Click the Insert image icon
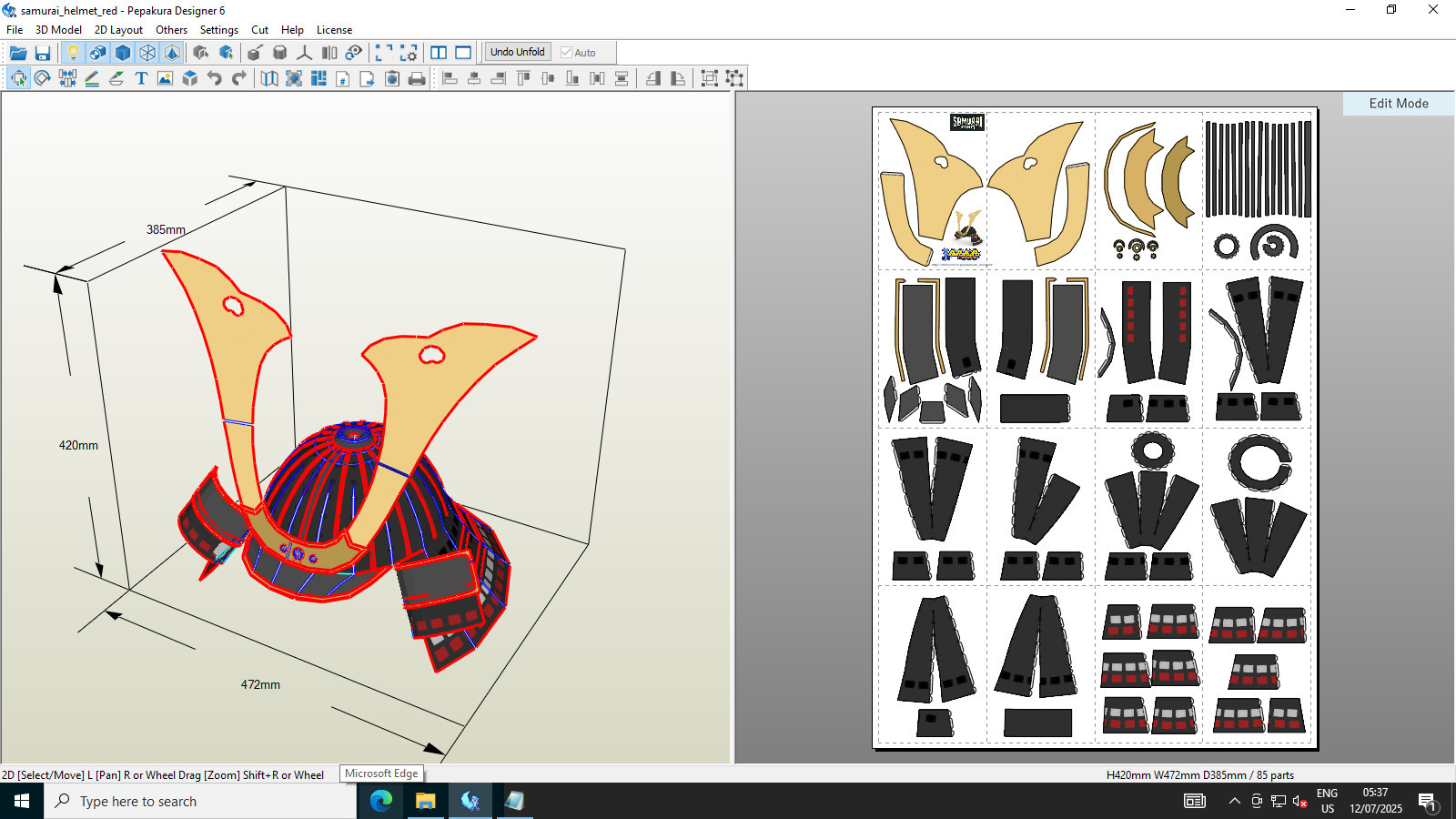Screen dimensions: 1456x819 pyautogui.click(x=165, y=78)
